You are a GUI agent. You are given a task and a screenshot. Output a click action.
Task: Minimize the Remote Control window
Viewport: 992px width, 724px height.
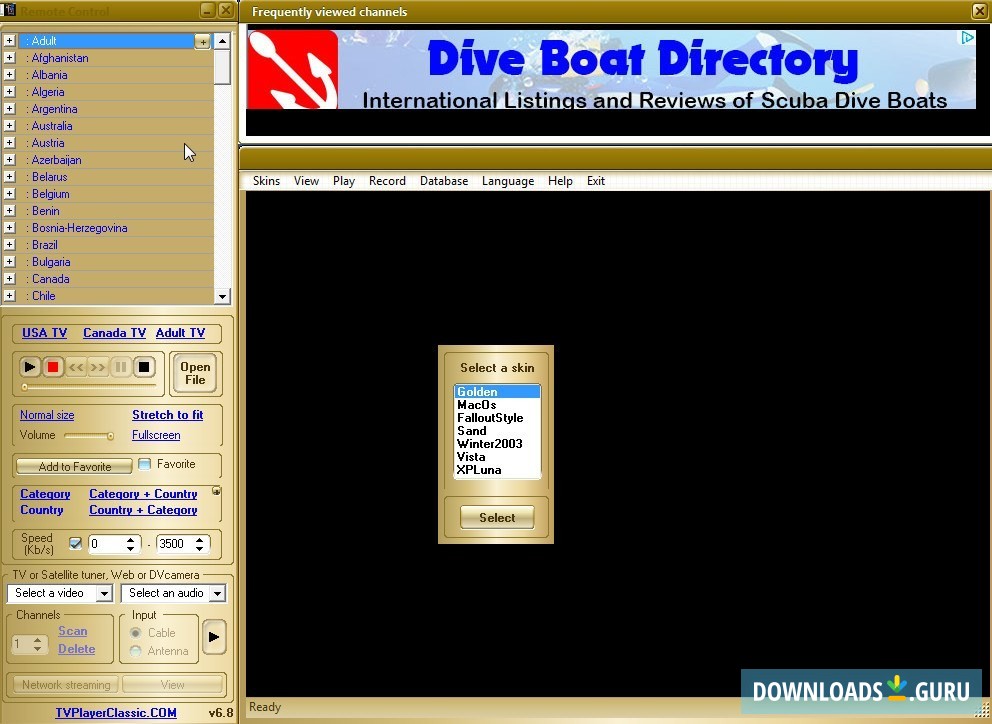[x=208, y=10]
